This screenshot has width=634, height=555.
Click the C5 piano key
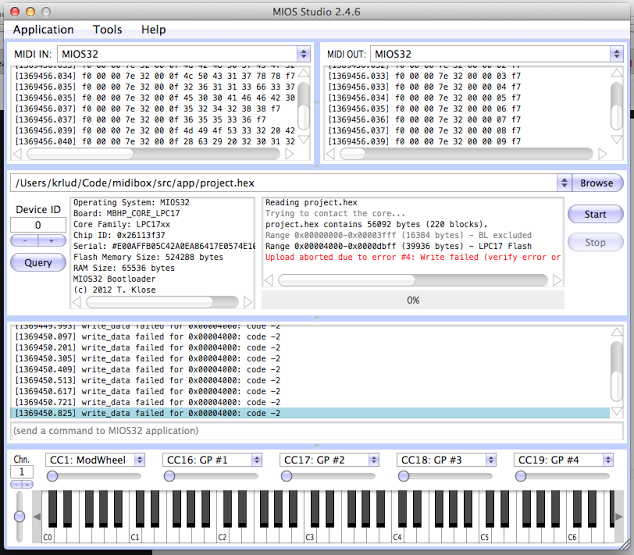485,534
